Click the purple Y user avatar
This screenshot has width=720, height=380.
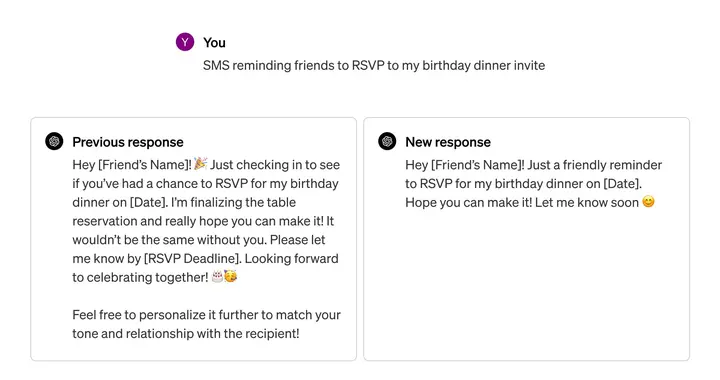(x=185, y=42)
